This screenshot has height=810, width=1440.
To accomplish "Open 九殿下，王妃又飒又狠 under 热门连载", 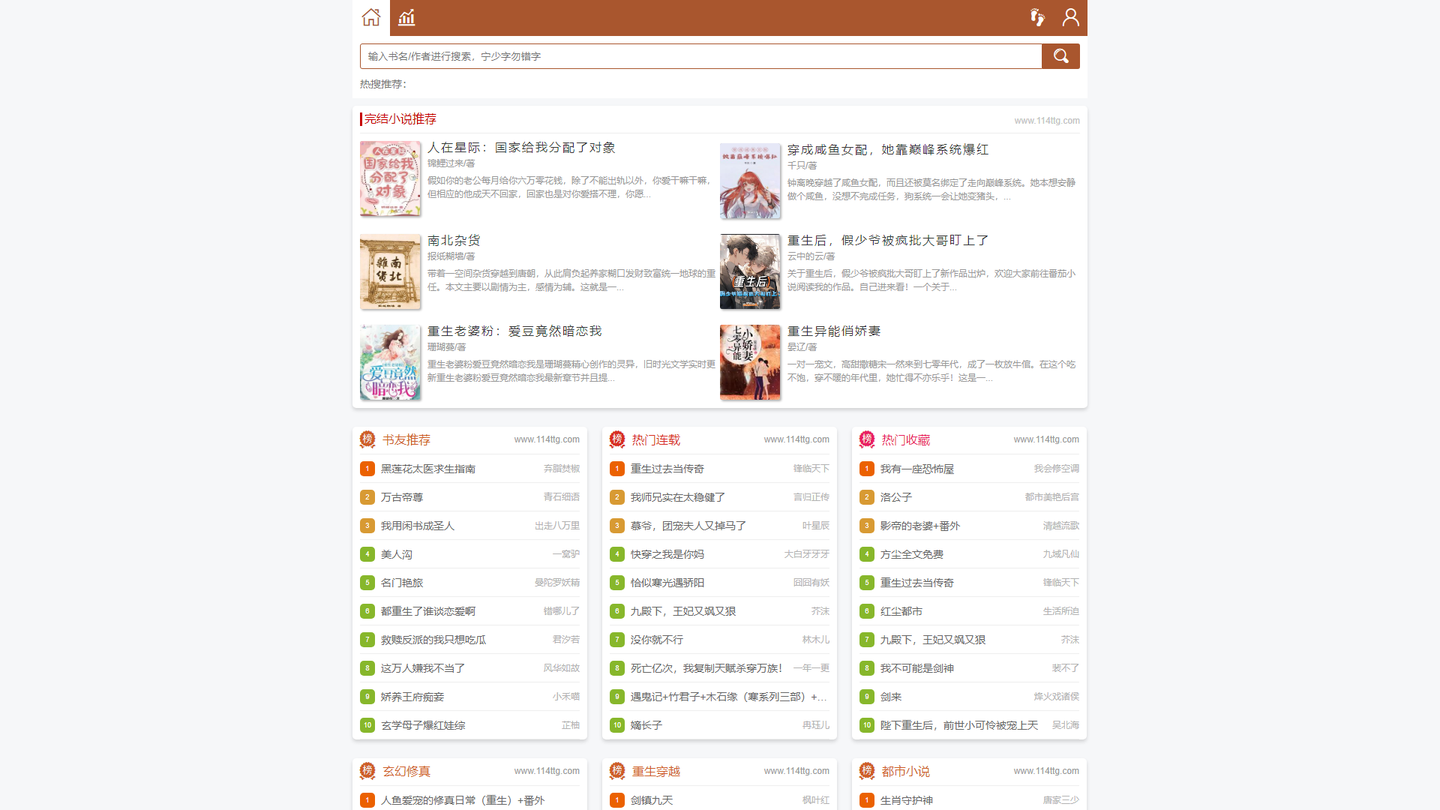I will tap(683, 611).
